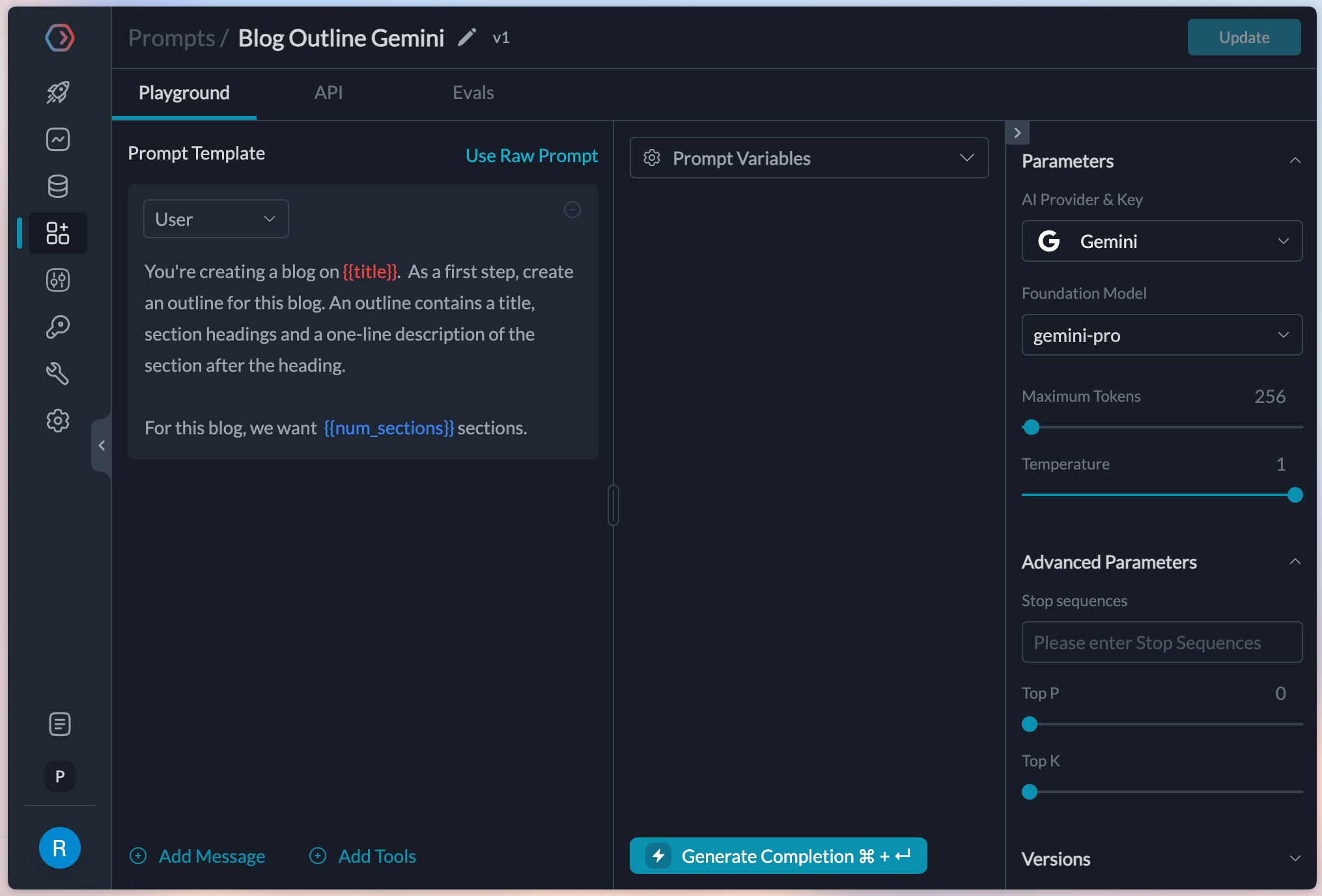Collapse the Advanced Parameters section
The image size is (1322, 896).
pyautogui.click(x=1295, y=562)
